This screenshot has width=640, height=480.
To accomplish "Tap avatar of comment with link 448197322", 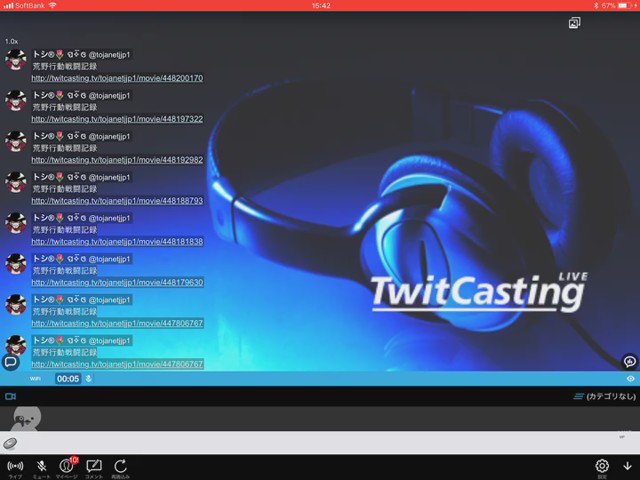I will (x=16, y=101).
